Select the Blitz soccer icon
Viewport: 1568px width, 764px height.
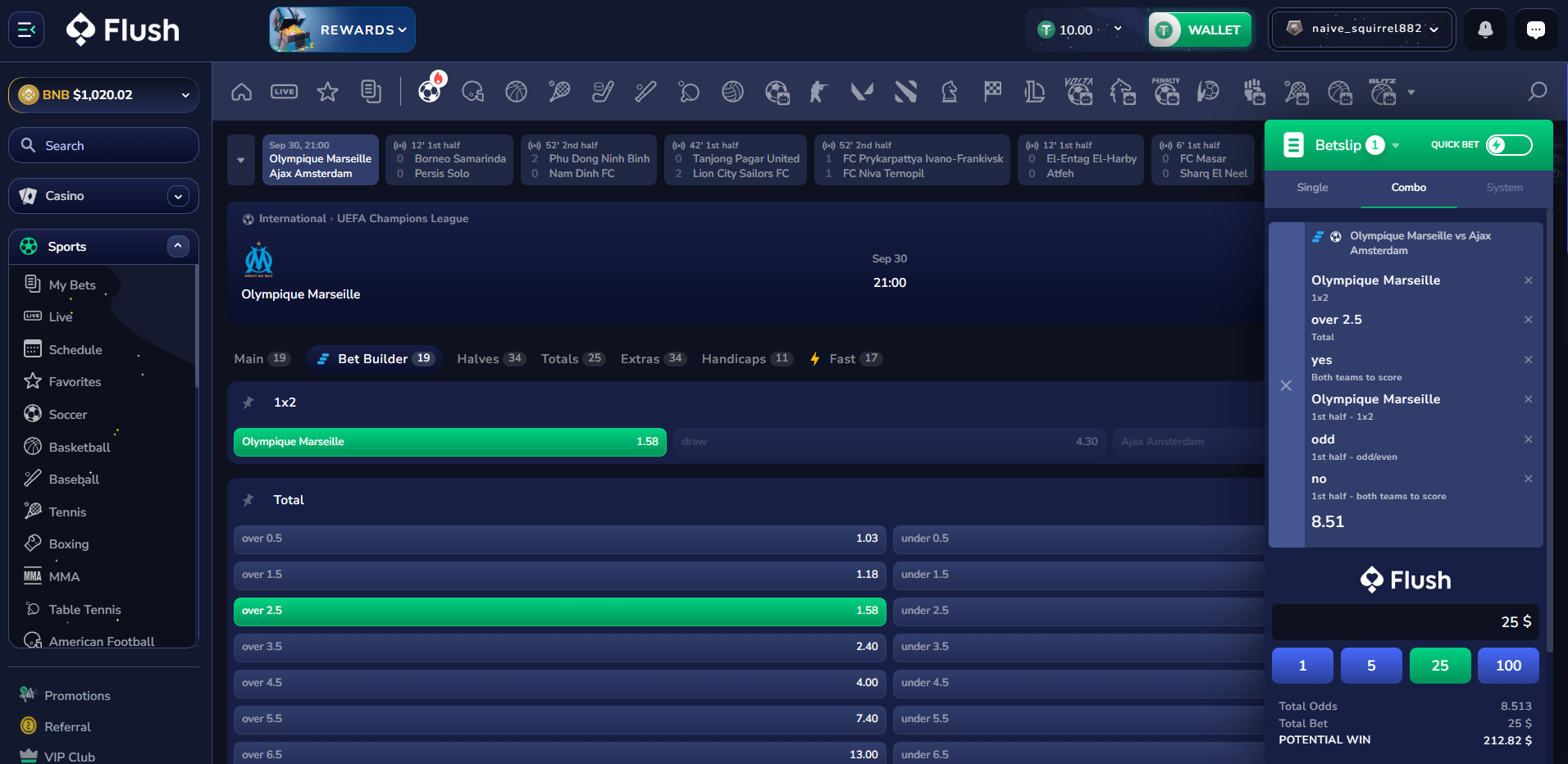[1383, 92]
